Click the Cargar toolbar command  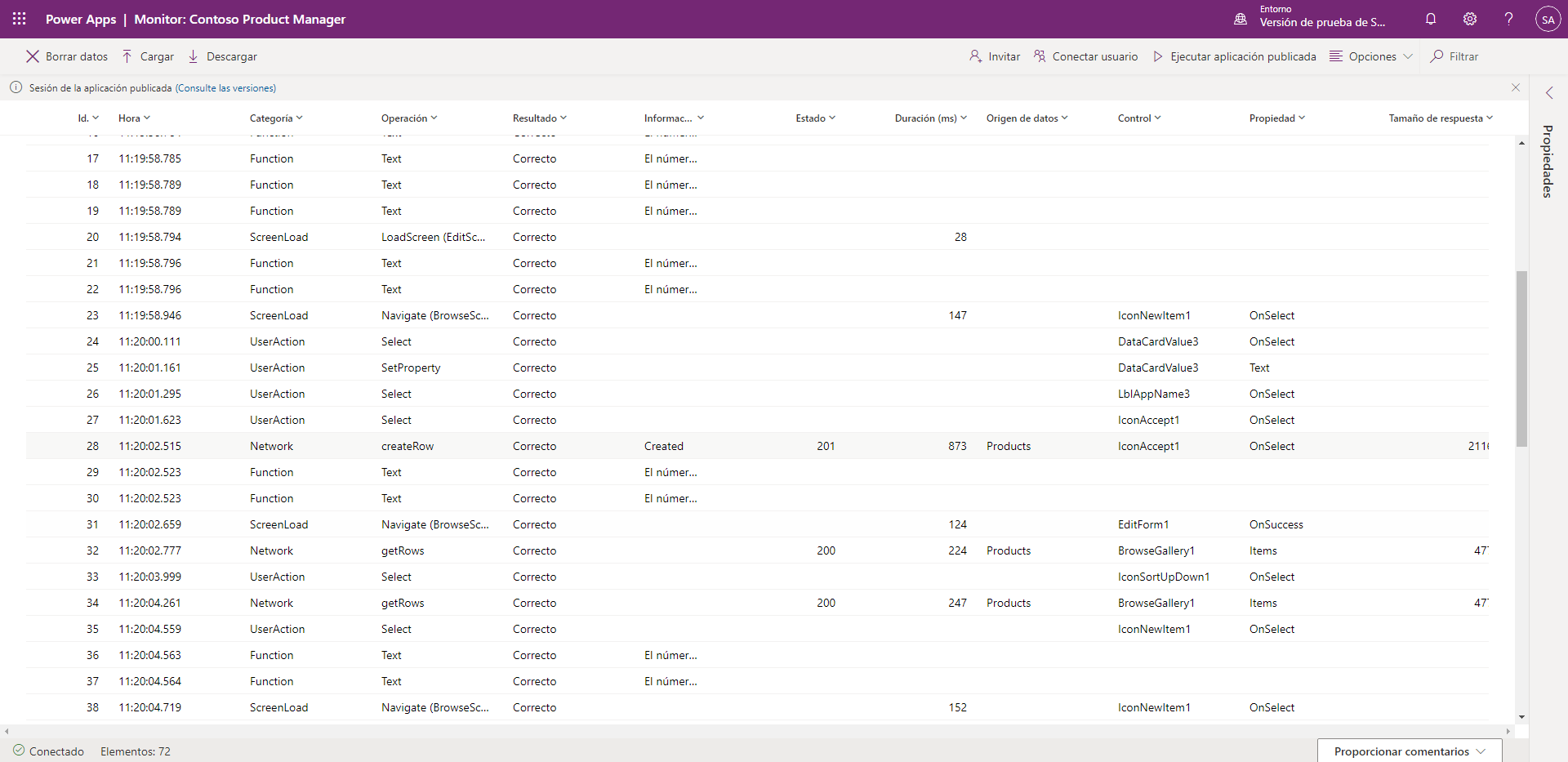(x=148, y=56)
